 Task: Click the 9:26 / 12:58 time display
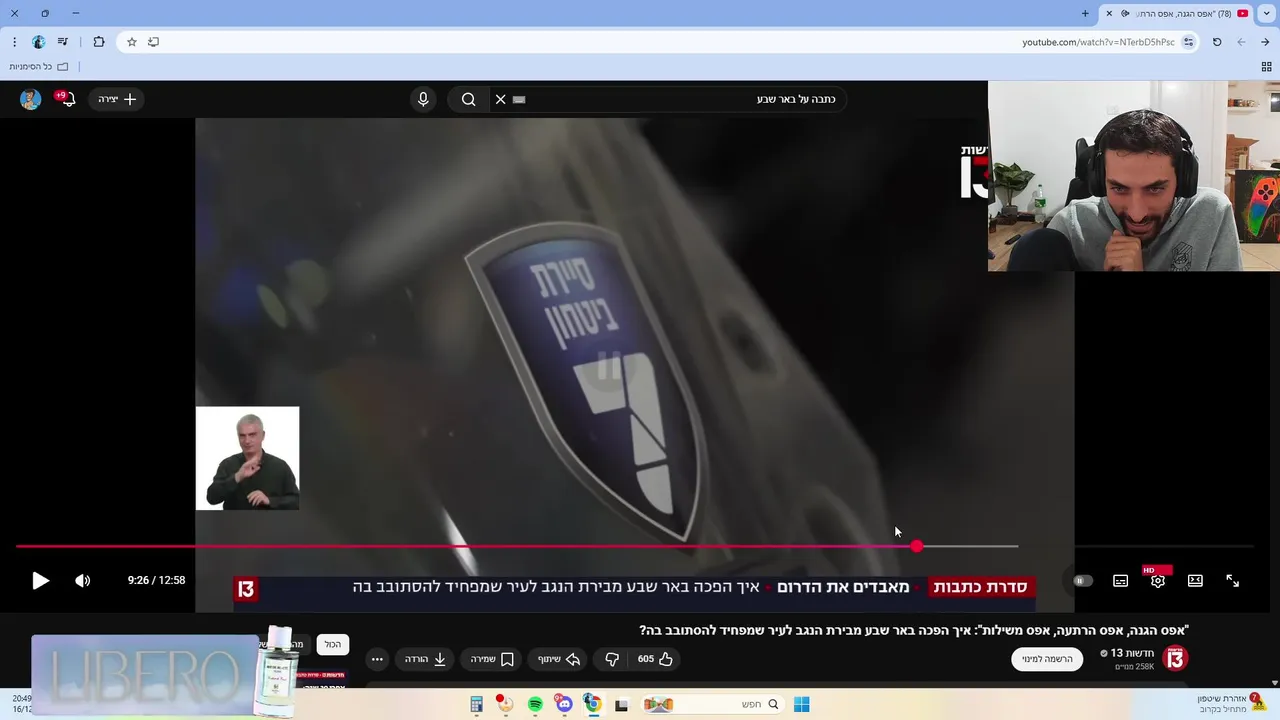[x=156, y=580]
